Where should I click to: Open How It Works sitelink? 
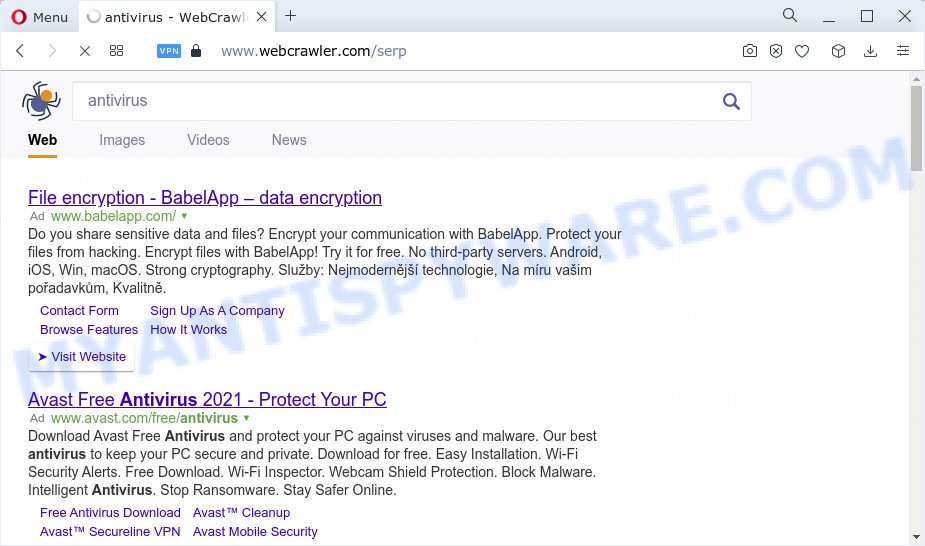tap(188, 330)
